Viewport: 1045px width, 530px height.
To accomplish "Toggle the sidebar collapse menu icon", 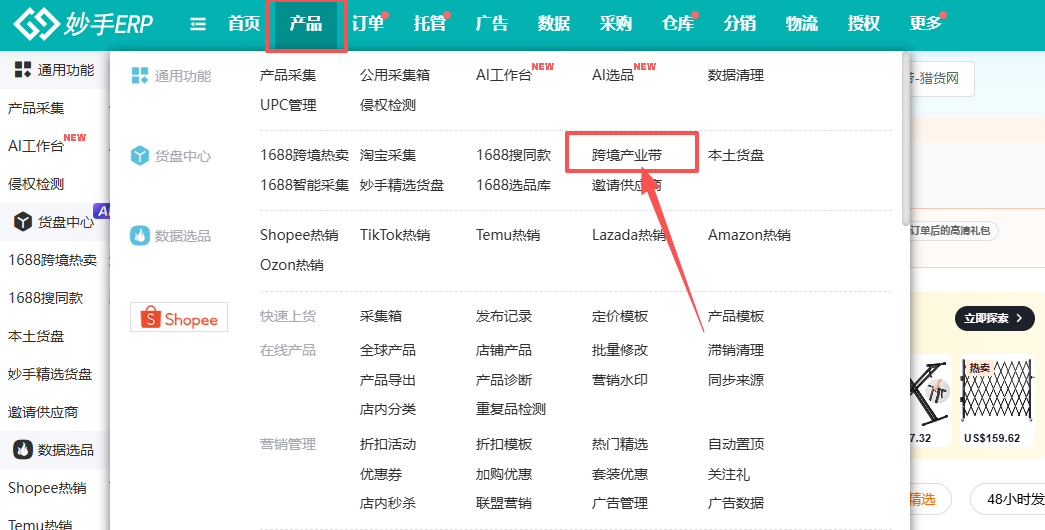I will pyautogui.click(x=198, y=24).
